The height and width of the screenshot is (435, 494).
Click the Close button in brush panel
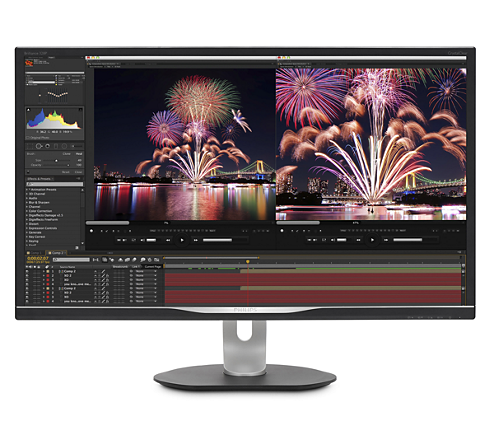78,172
